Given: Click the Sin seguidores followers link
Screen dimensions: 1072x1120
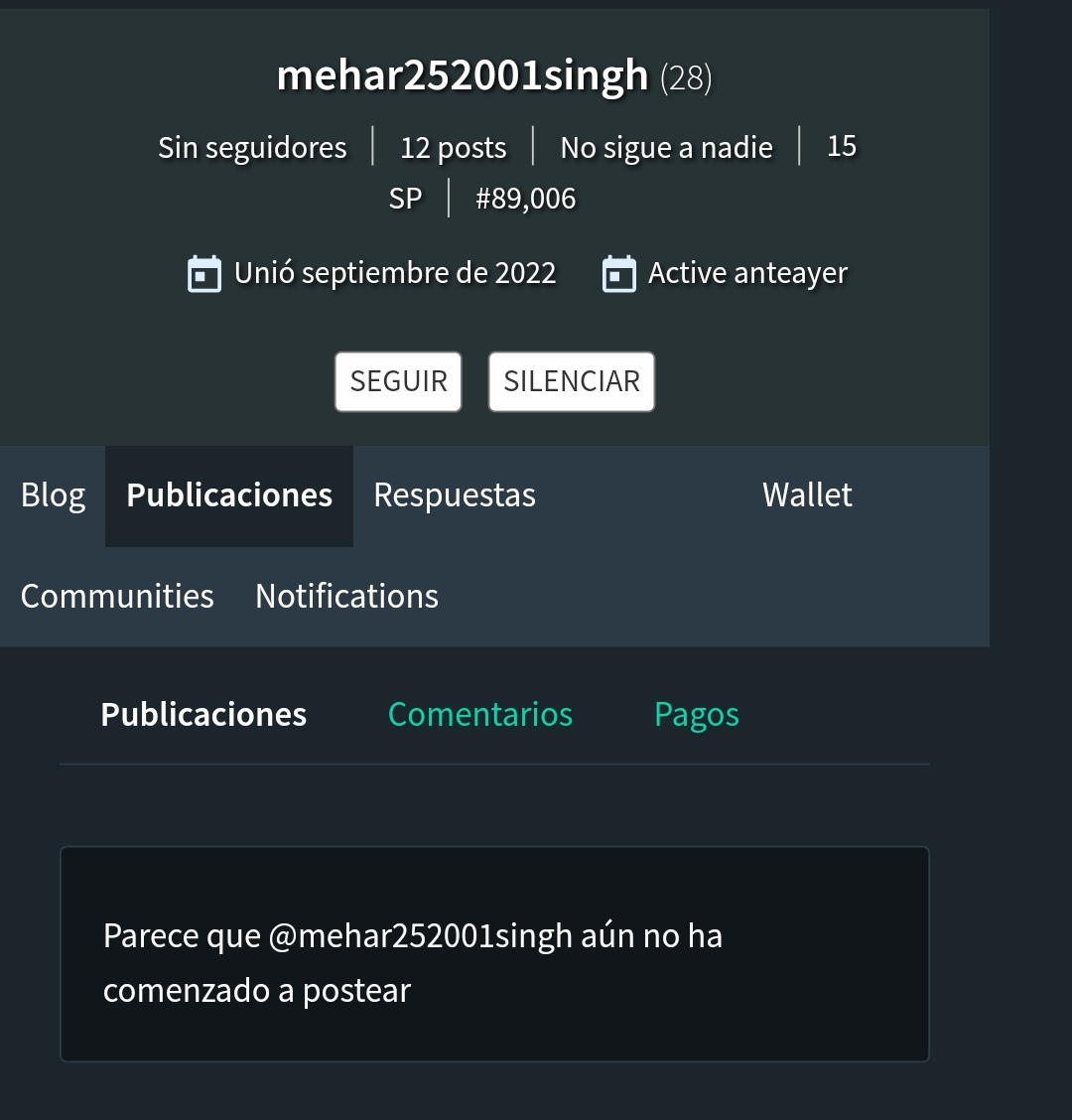Looking at the screenshot, I should pos(252,148).
